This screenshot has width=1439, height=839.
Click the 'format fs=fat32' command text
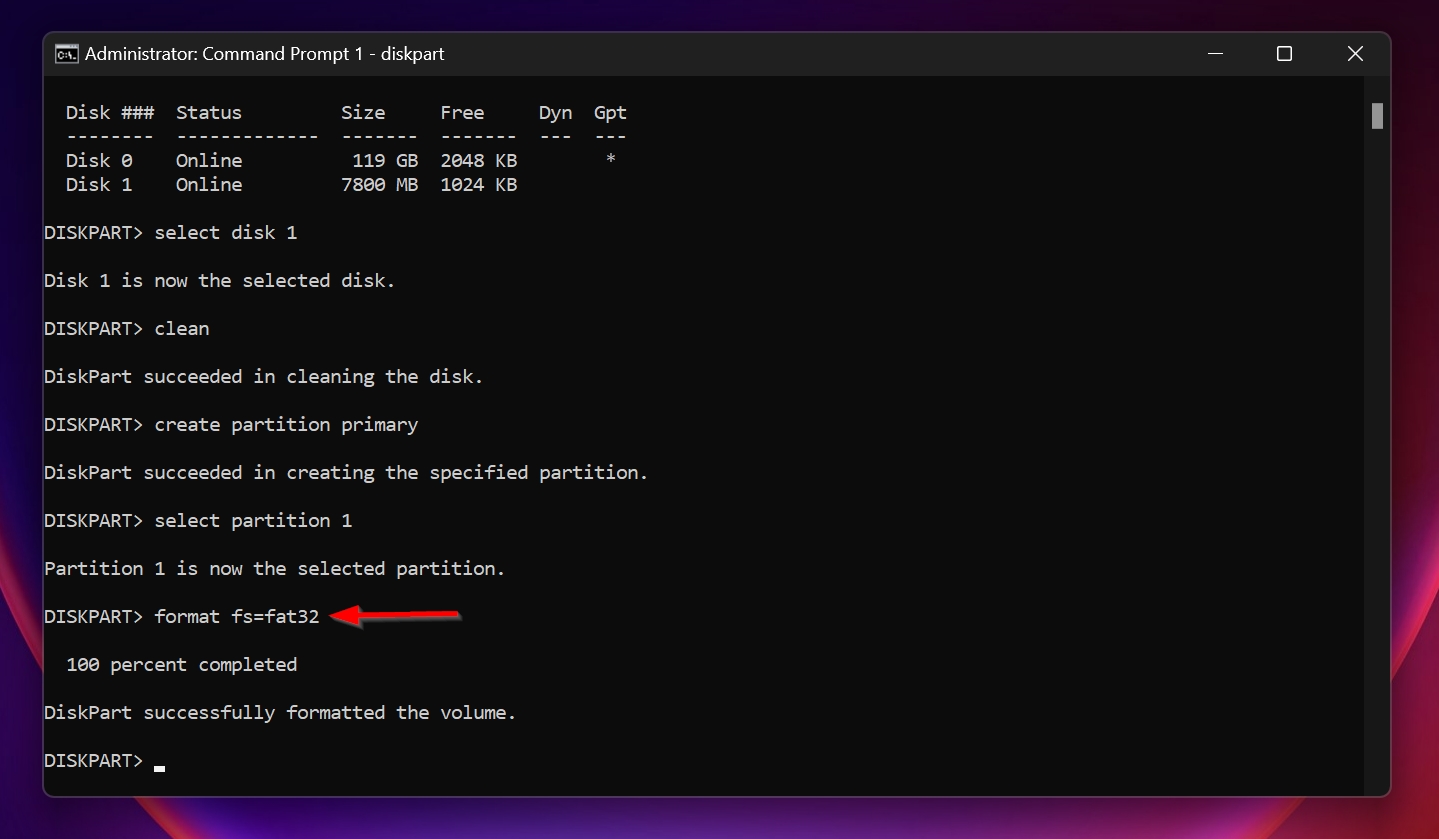(x=237, y=617)
